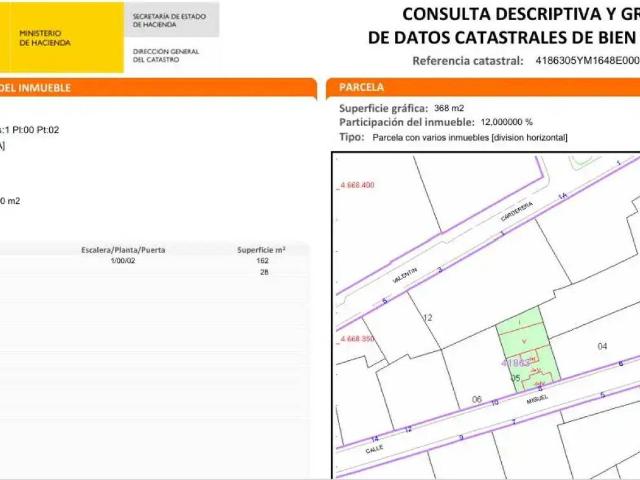Click the 162 surface cell
The image size is (640, 480).
pos(262,260)
